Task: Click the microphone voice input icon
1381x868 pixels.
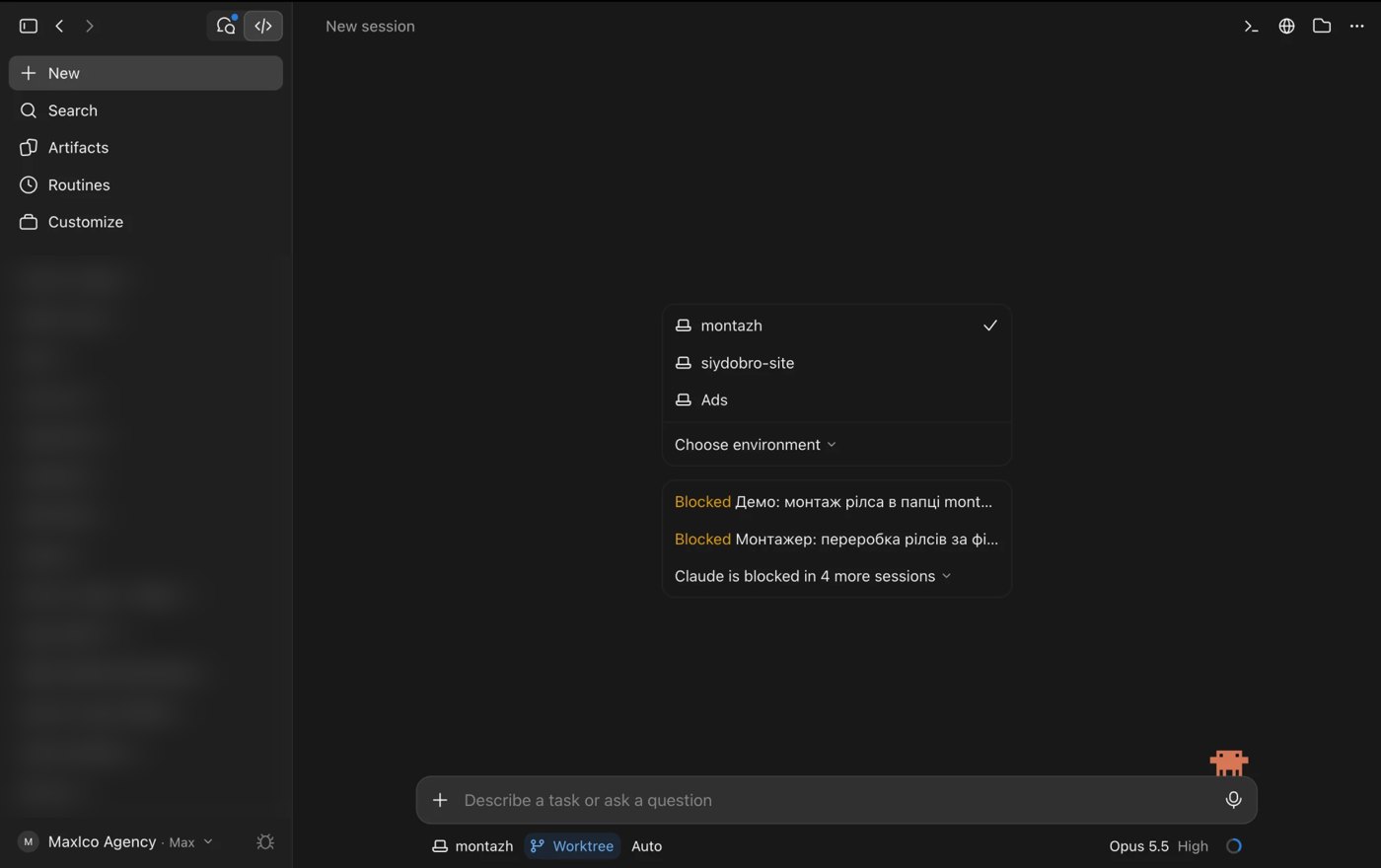Action: tap(1233, 800)
